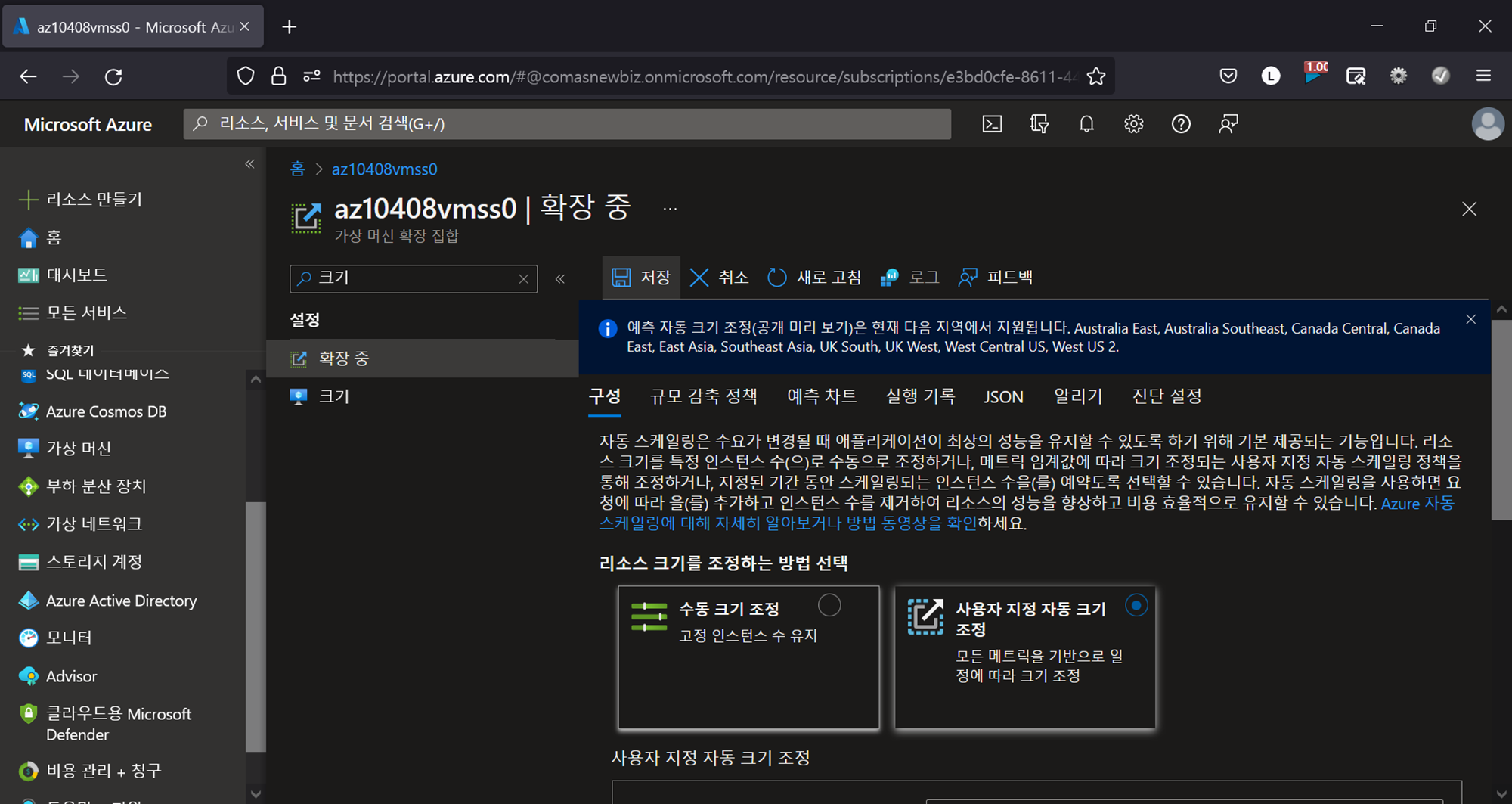The width and height of the screenshot is (1512, 804).
Task: Close the scaling blade with X
Action: click(x=1469, y=209)
